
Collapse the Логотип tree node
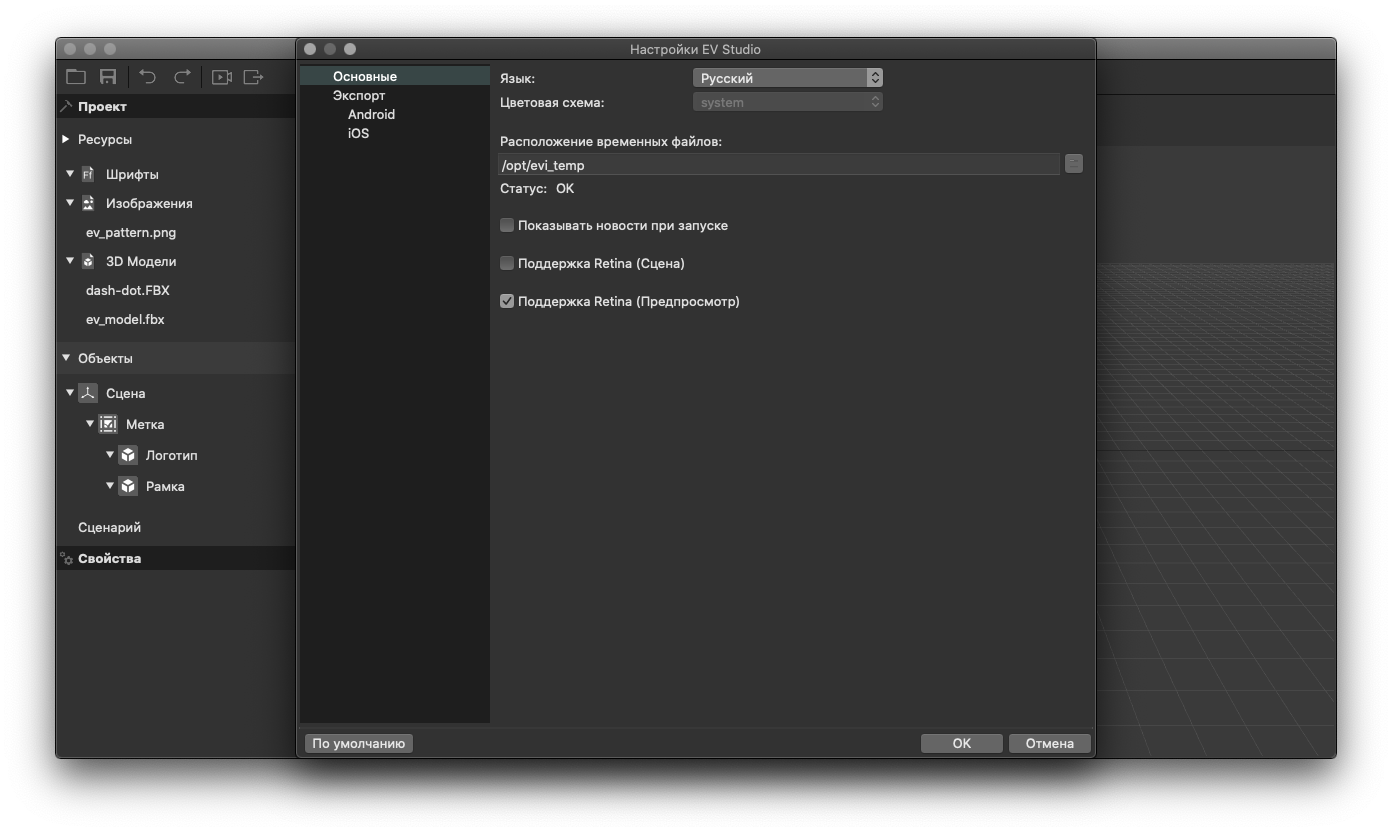(x=110, y=454)
